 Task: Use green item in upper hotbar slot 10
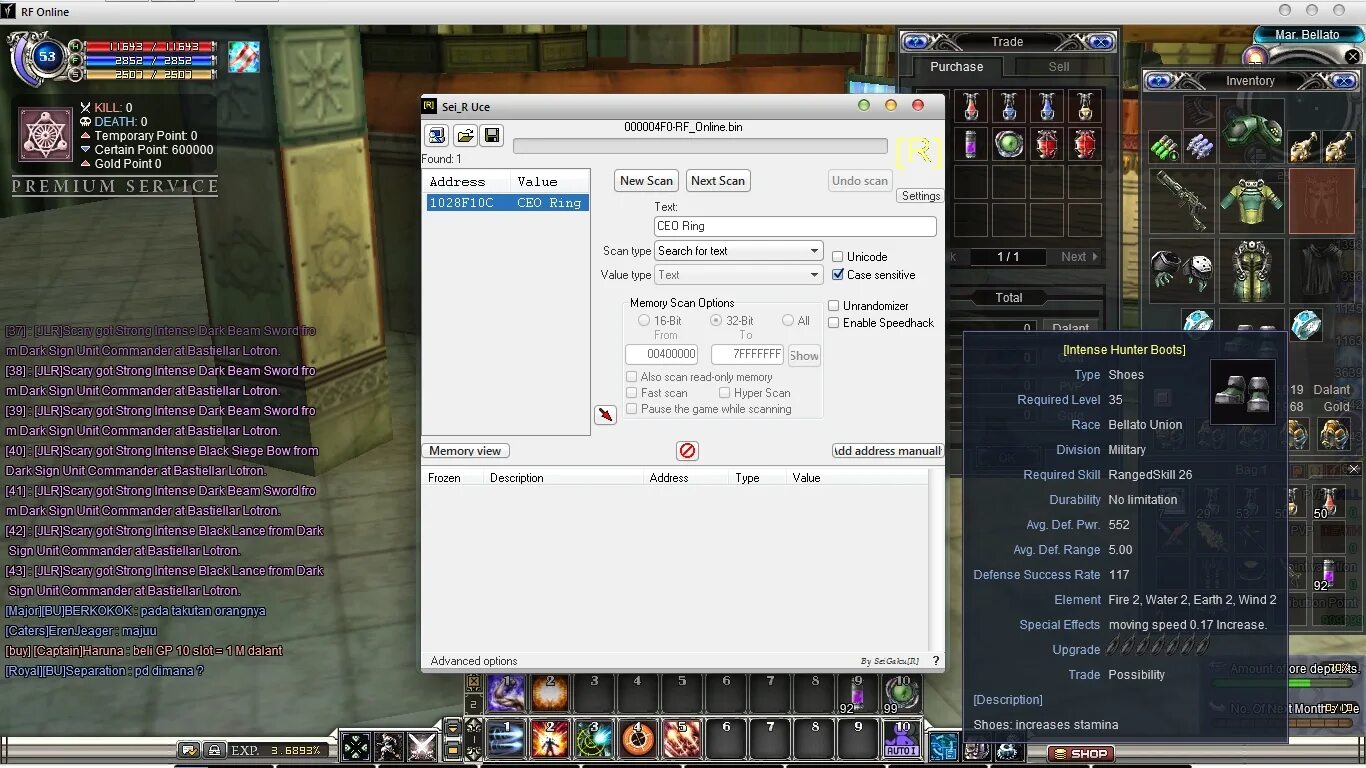click(902, 694)
